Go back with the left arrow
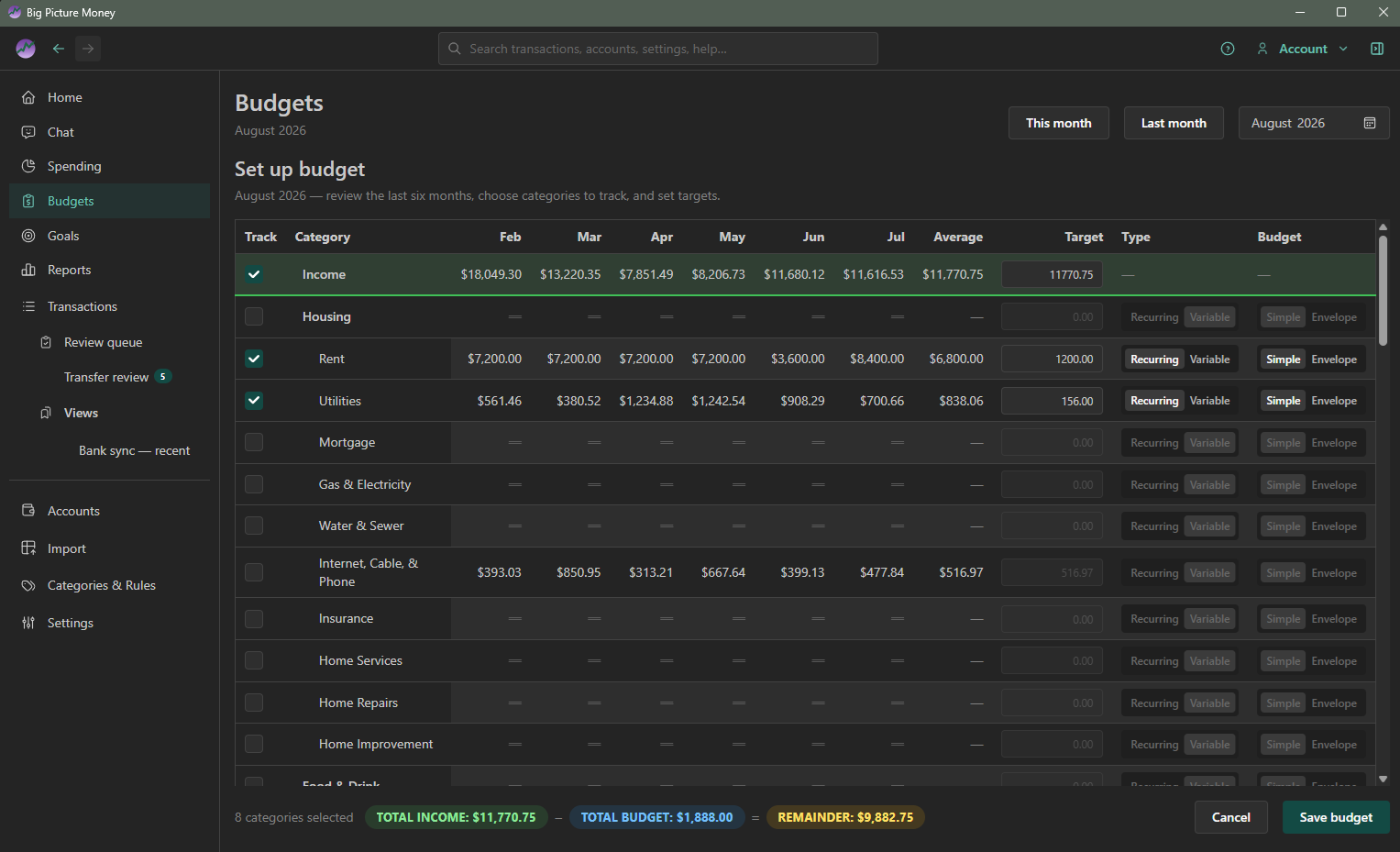 (59, 49)
